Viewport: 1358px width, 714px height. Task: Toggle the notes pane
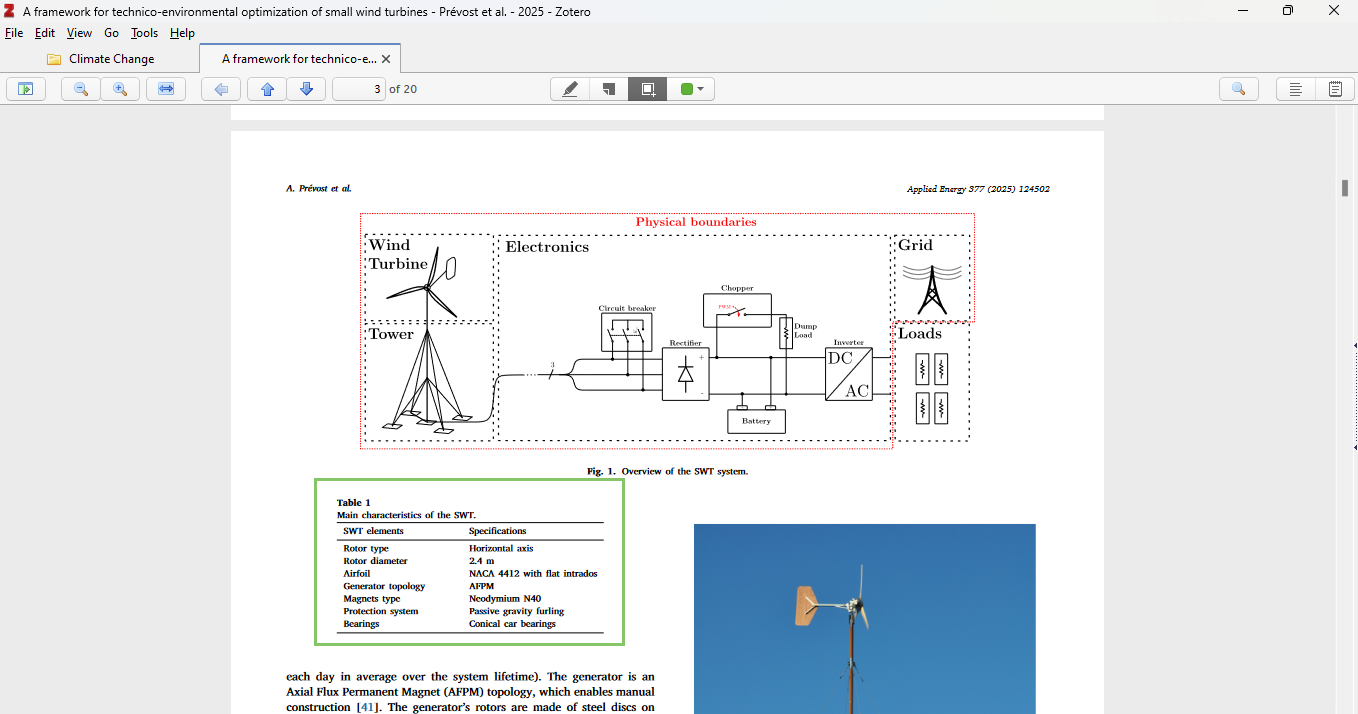pyautogui.click(x=1335, y=89)
